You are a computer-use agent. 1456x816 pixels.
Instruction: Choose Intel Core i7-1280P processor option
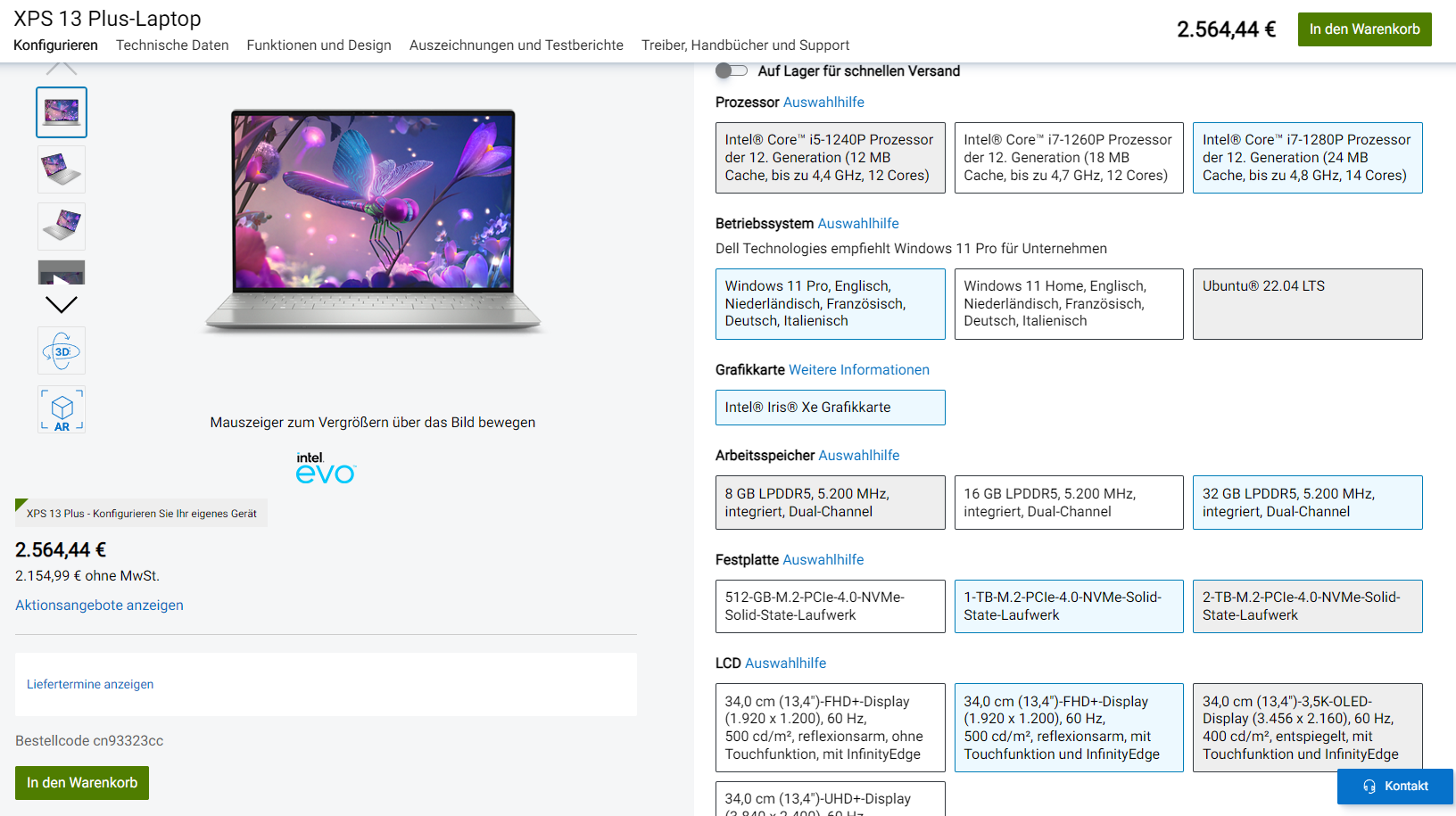pyautogui.click(x=1308, y=158)
